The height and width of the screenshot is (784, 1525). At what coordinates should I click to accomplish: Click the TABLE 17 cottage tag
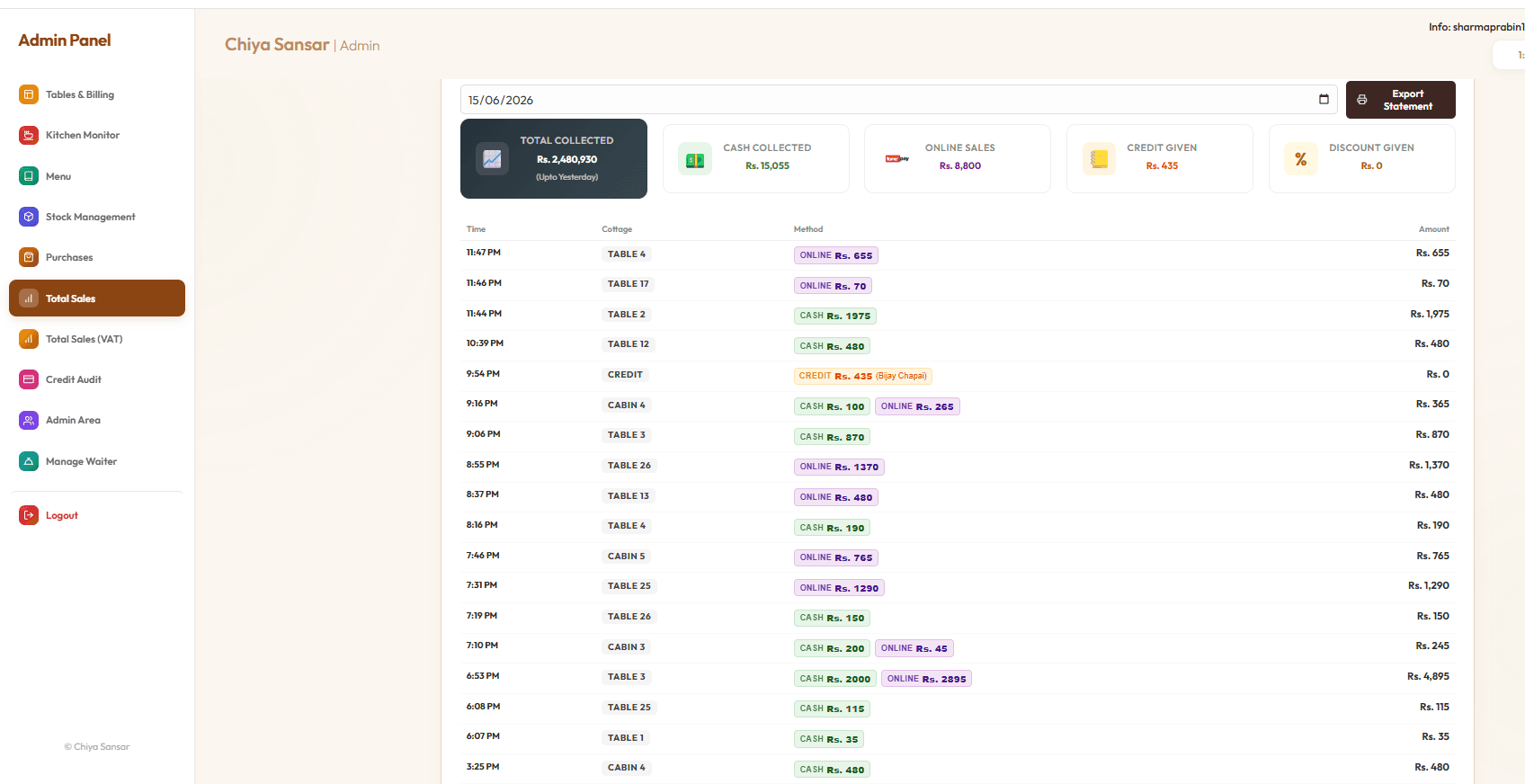point(628,284)
